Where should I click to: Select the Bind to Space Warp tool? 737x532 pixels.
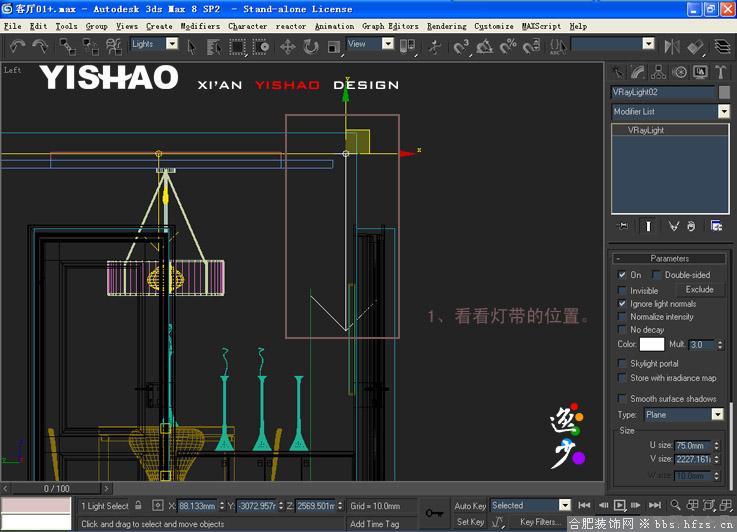point(113,47)
